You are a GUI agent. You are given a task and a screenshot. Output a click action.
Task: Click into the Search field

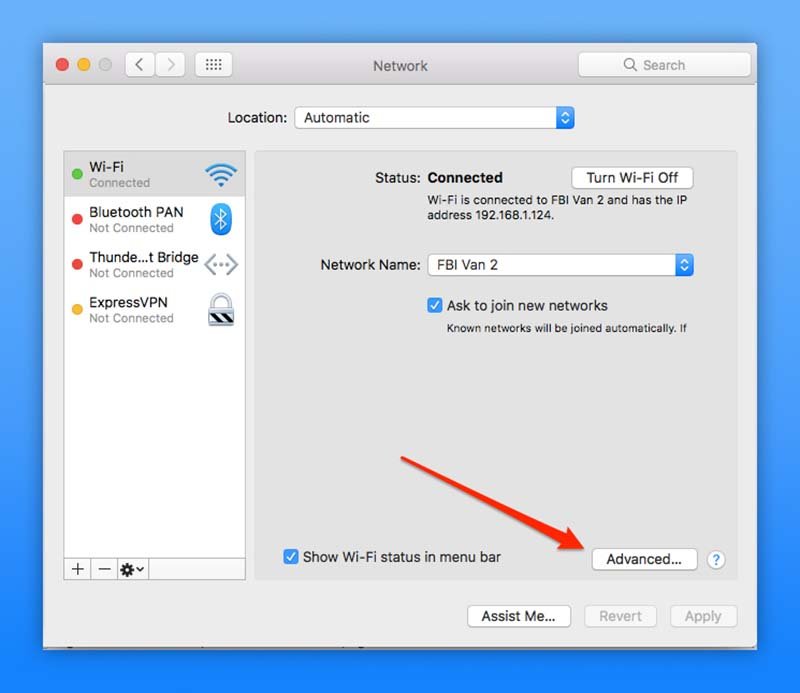pos(664,65)
